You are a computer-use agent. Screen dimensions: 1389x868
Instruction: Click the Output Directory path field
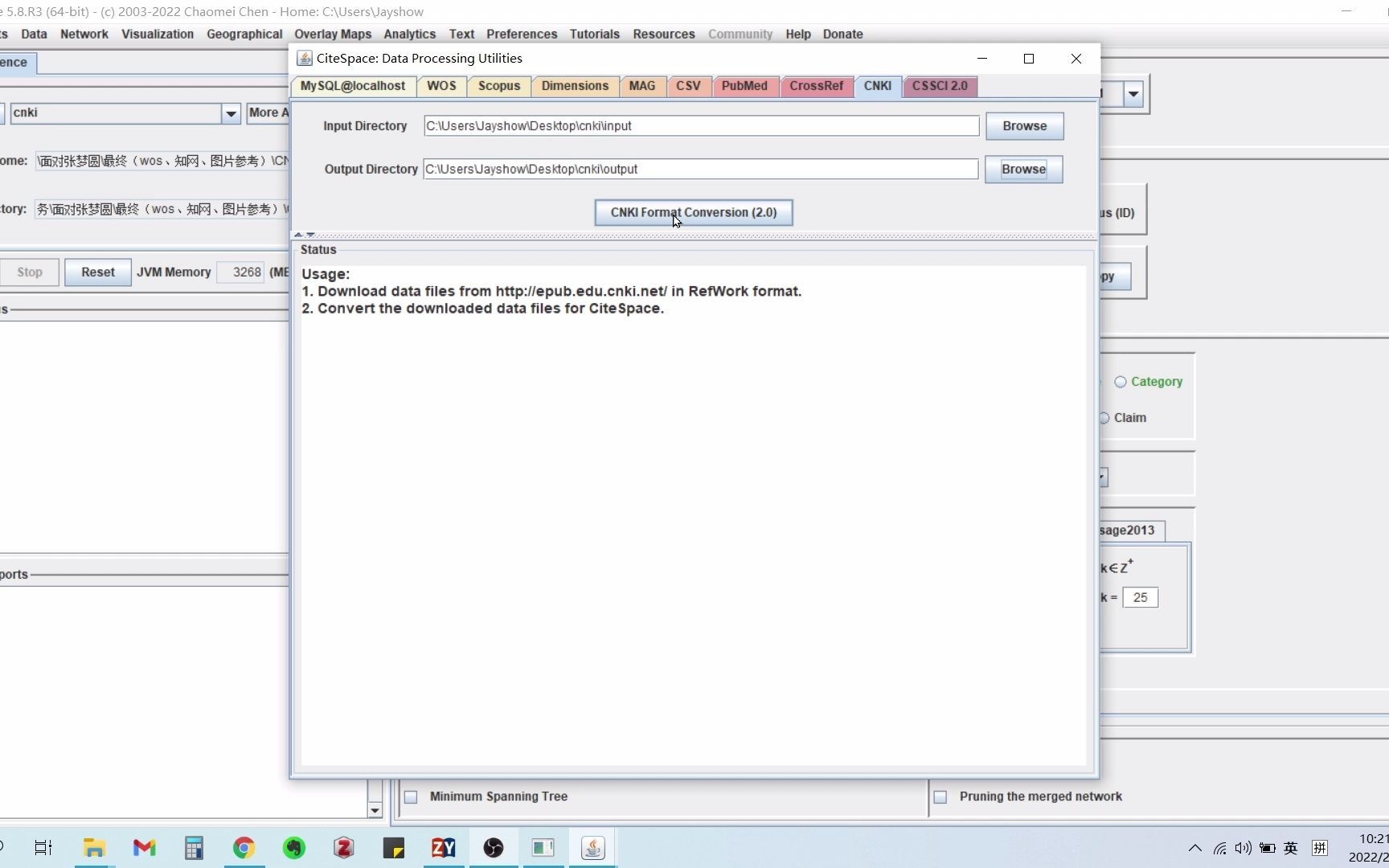[x=701, y=170]
